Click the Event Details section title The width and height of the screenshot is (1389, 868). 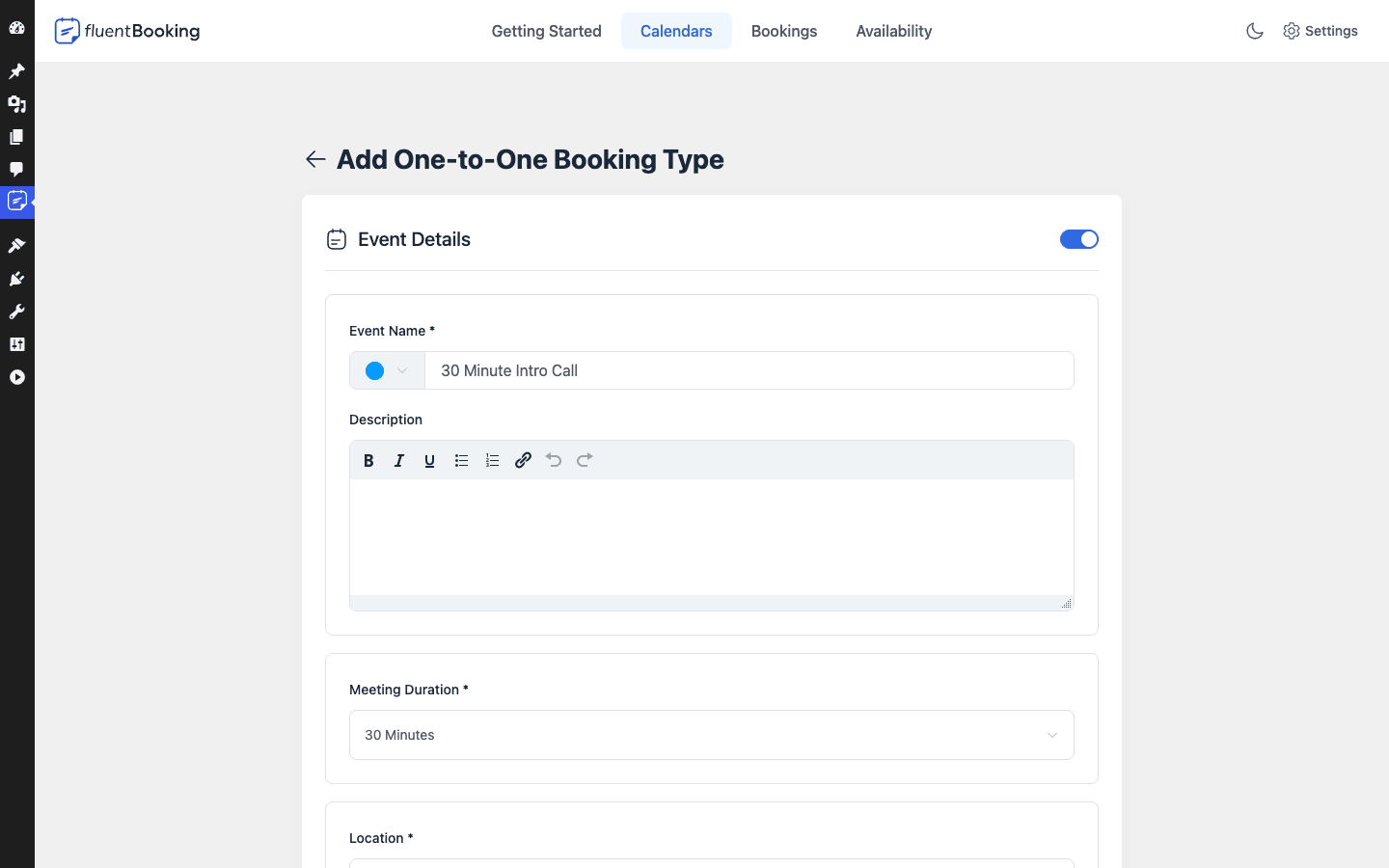(415, 239)
